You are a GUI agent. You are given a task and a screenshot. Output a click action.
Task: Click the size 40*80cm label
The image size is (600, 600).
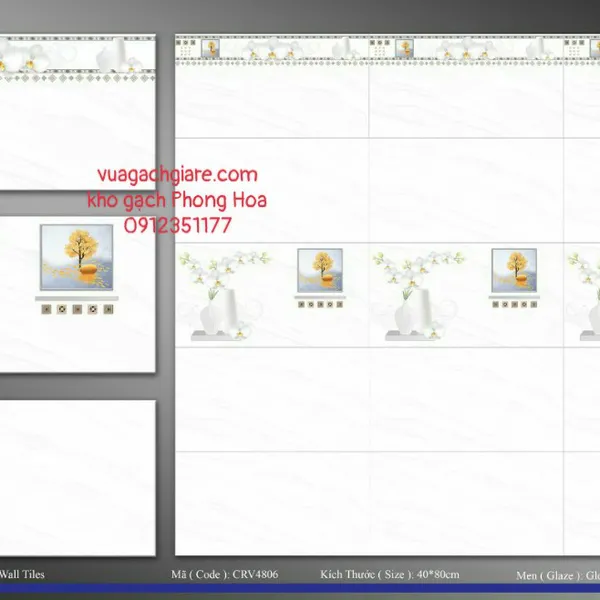click(x=390, y=575)
